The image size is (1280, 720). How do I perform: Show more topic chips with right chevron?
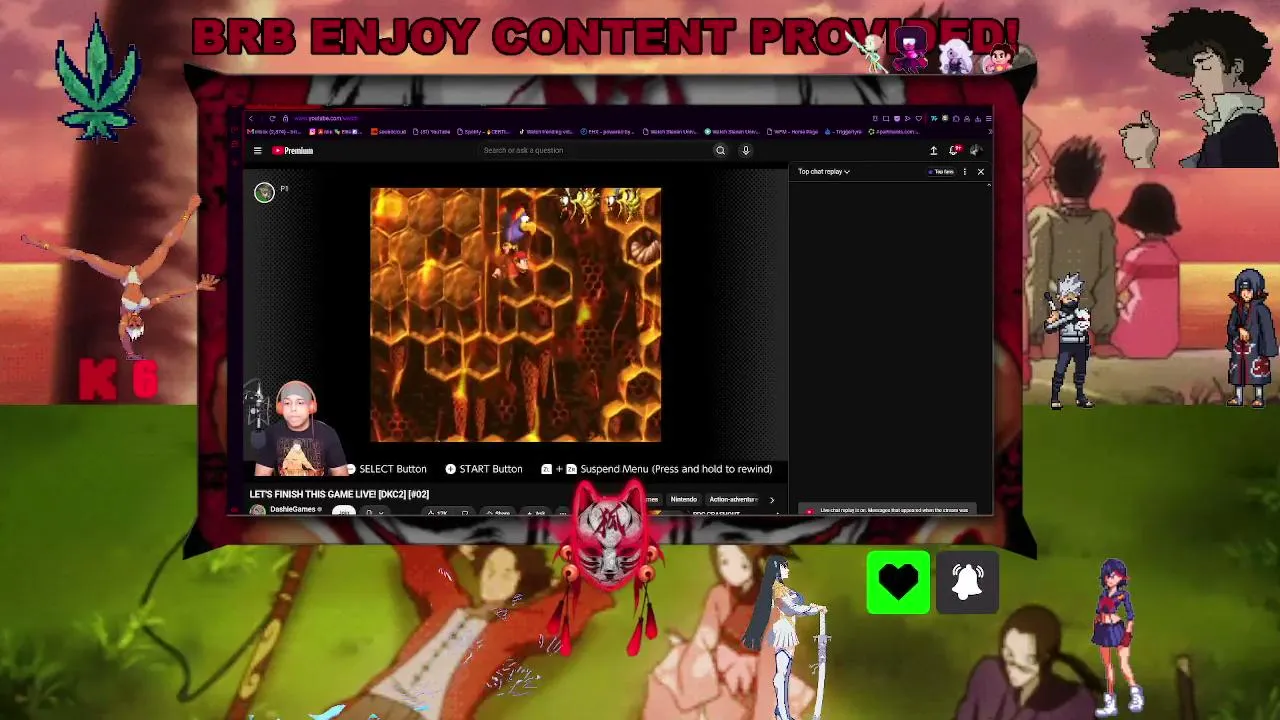tap(772, 500)
